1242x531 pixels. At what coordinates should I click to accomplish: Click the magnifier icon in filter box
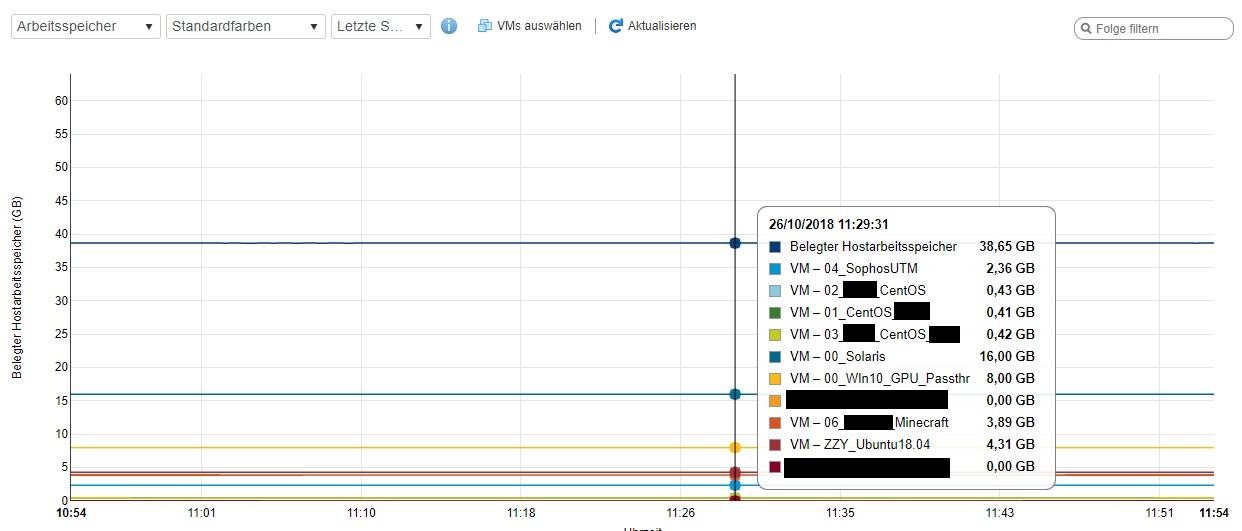(1085, 28)
